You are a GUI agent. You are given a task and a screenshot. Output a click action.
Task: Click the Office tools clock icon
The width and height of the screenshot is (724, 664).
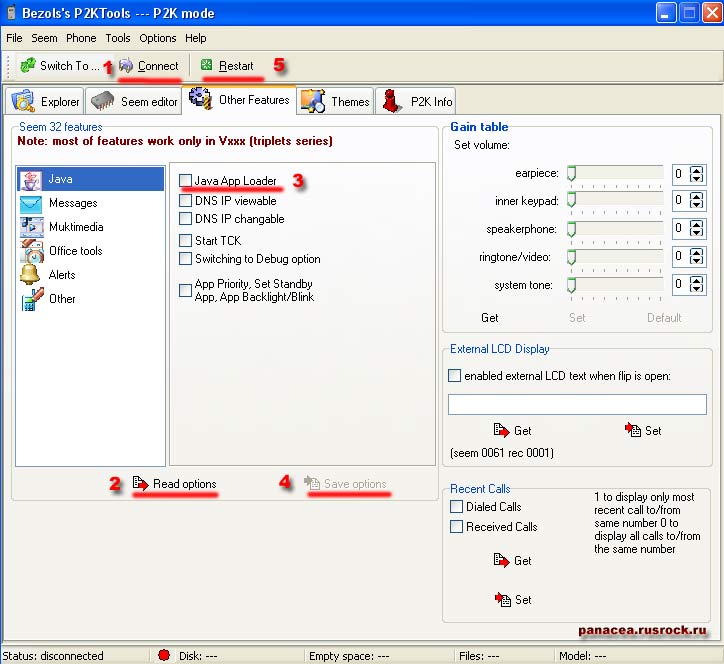click(x=32, y=251)
